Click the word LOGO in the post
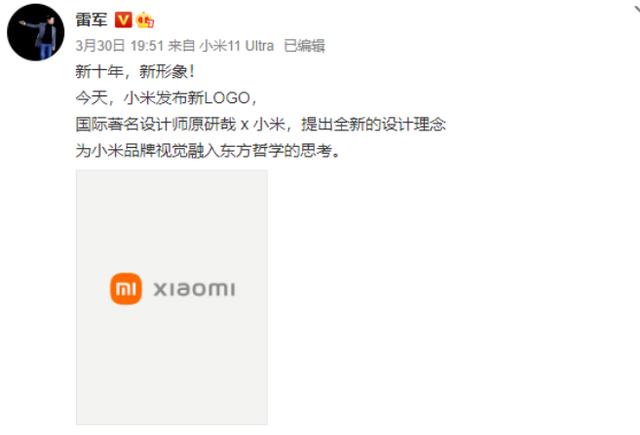 coord(227,98)
